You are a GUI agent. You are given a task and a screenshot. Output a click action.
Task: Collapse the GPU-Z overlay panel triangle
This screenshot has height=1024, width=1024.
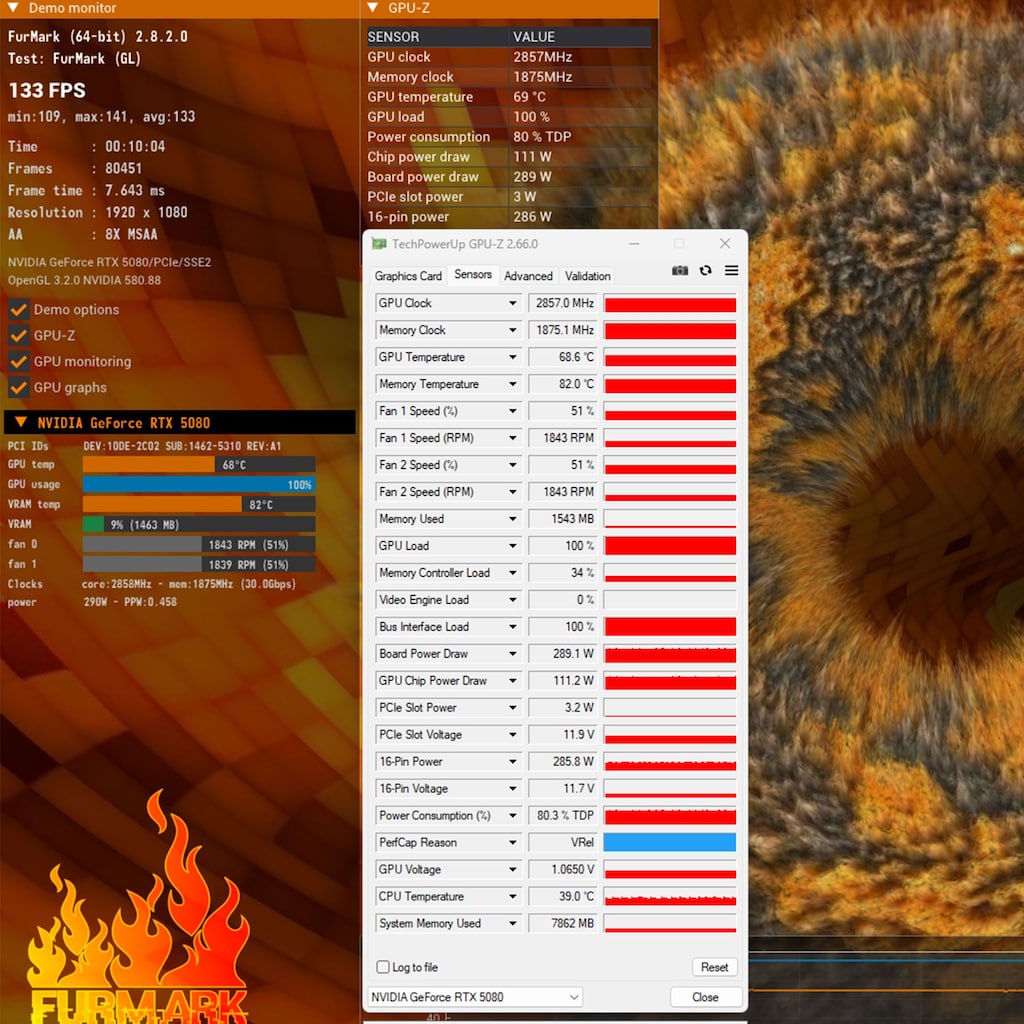pyautogui.click(x=372, y=8)
